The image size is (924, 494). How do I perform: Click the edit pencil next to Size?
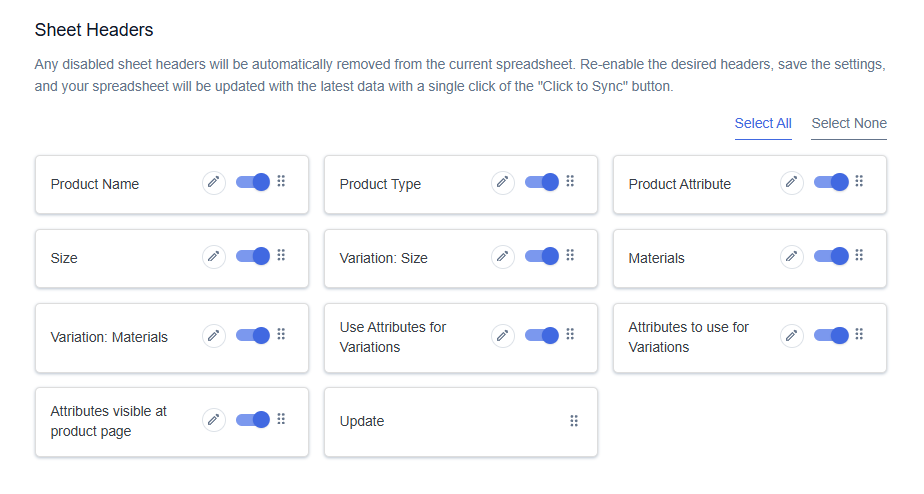pos(214,257)
